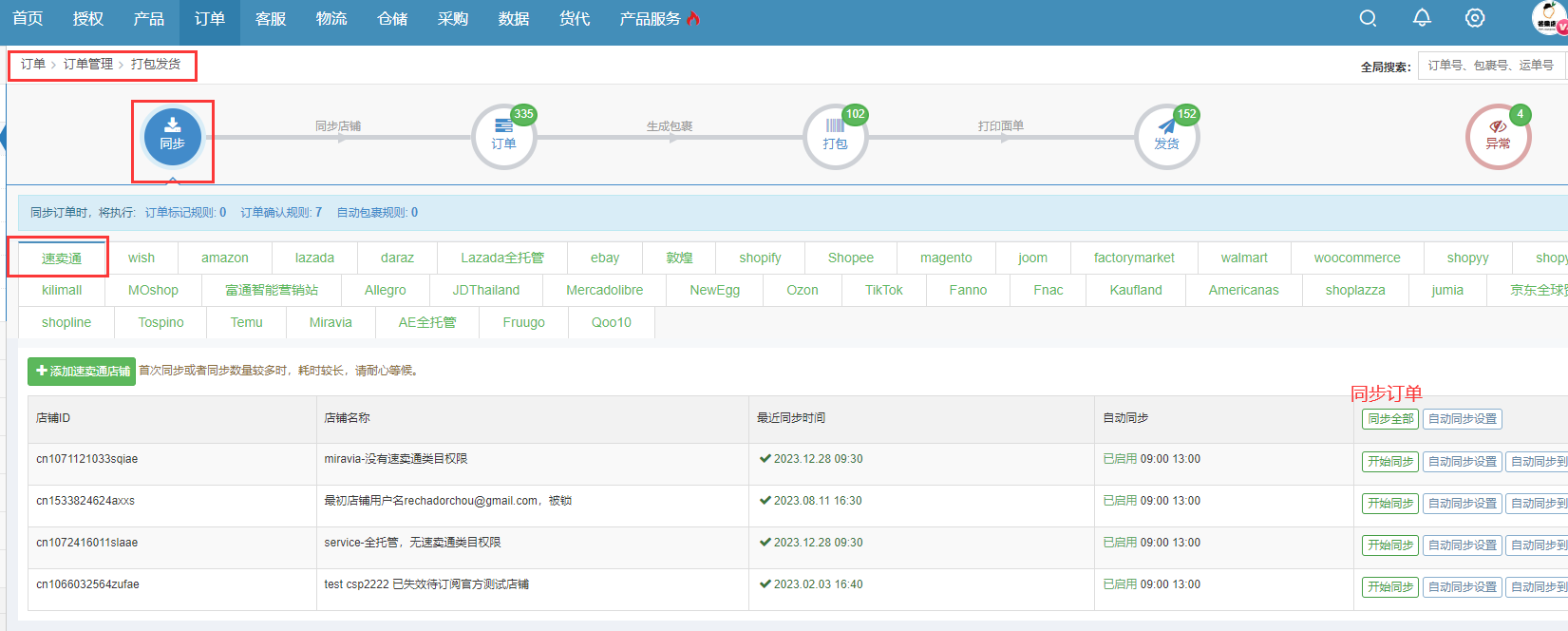Select the Qoo10 platform tab
The width and height of the screenshot is (1568, 631).
(612, 322)
